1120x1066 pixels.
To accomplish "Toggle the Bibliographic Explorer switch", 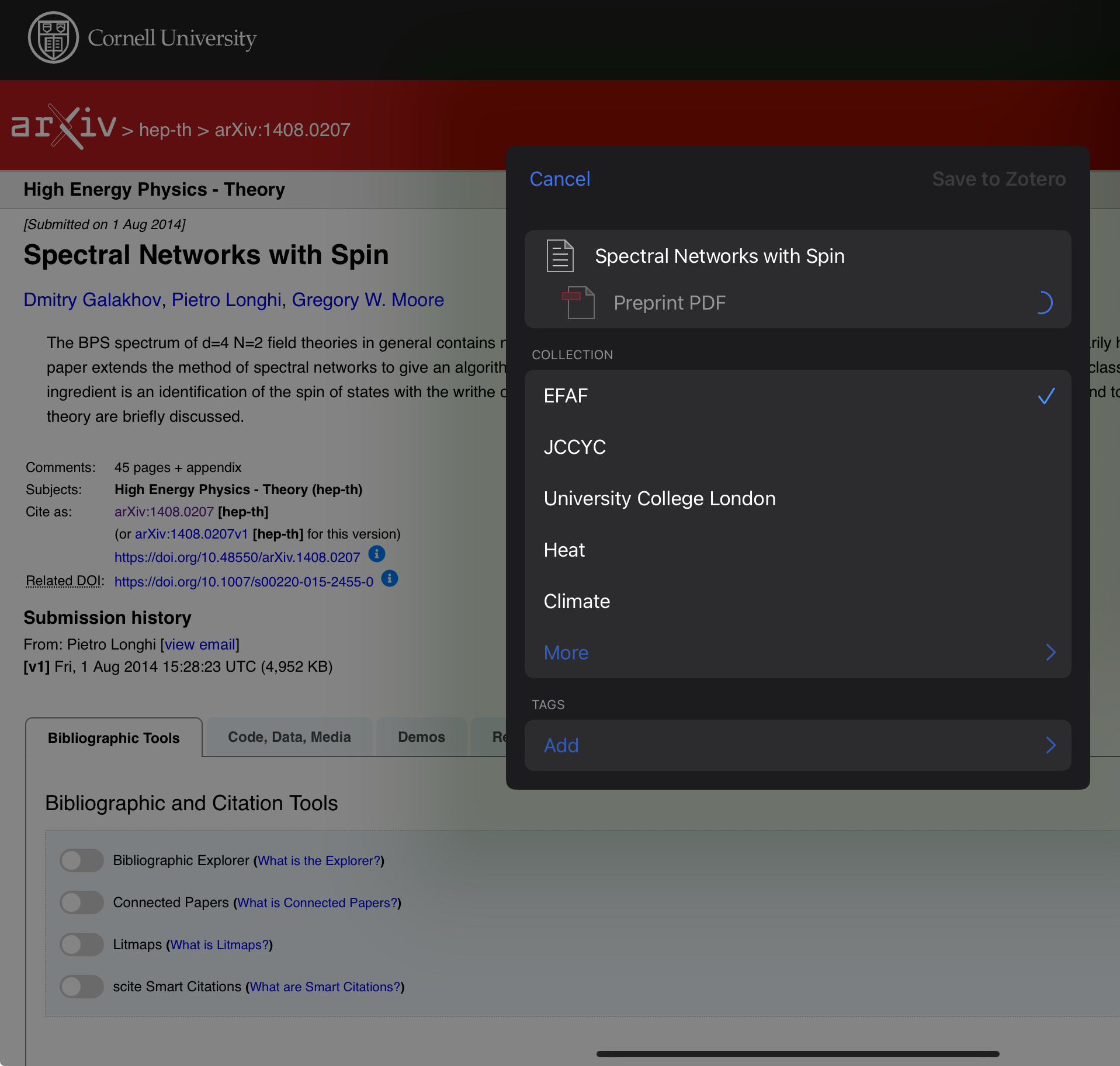I will click(x=82, y=860).
